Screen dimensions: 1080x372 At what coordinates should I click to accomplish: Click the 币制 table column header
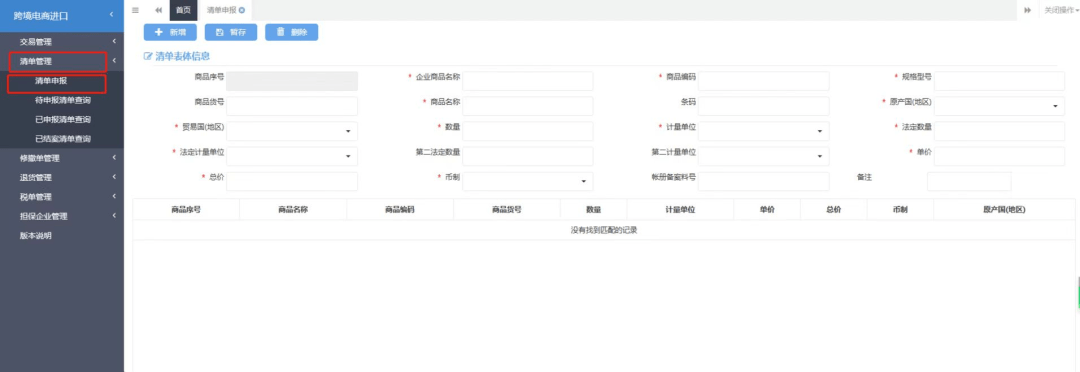(900, 209)
